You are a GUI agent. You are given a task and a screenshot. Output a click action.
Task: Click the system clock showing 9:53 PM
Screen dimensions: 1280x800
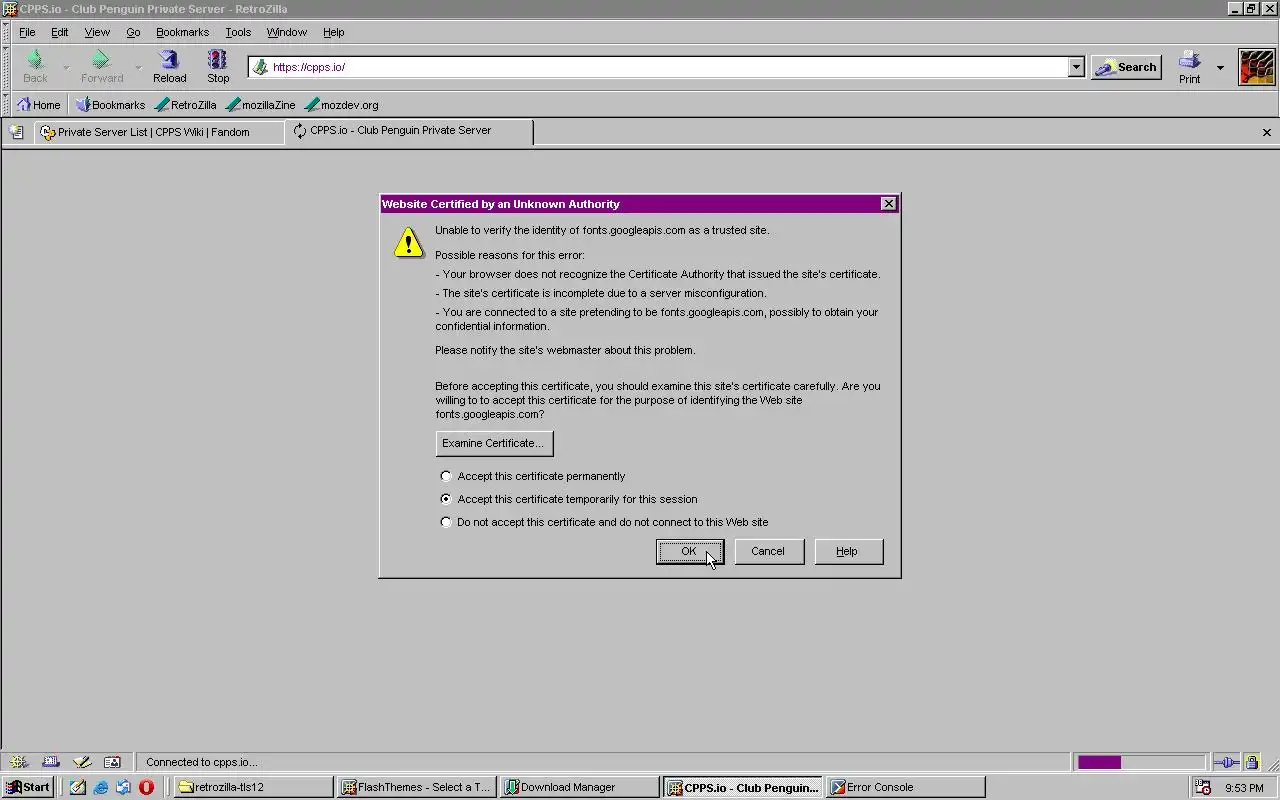(1244, 788)
